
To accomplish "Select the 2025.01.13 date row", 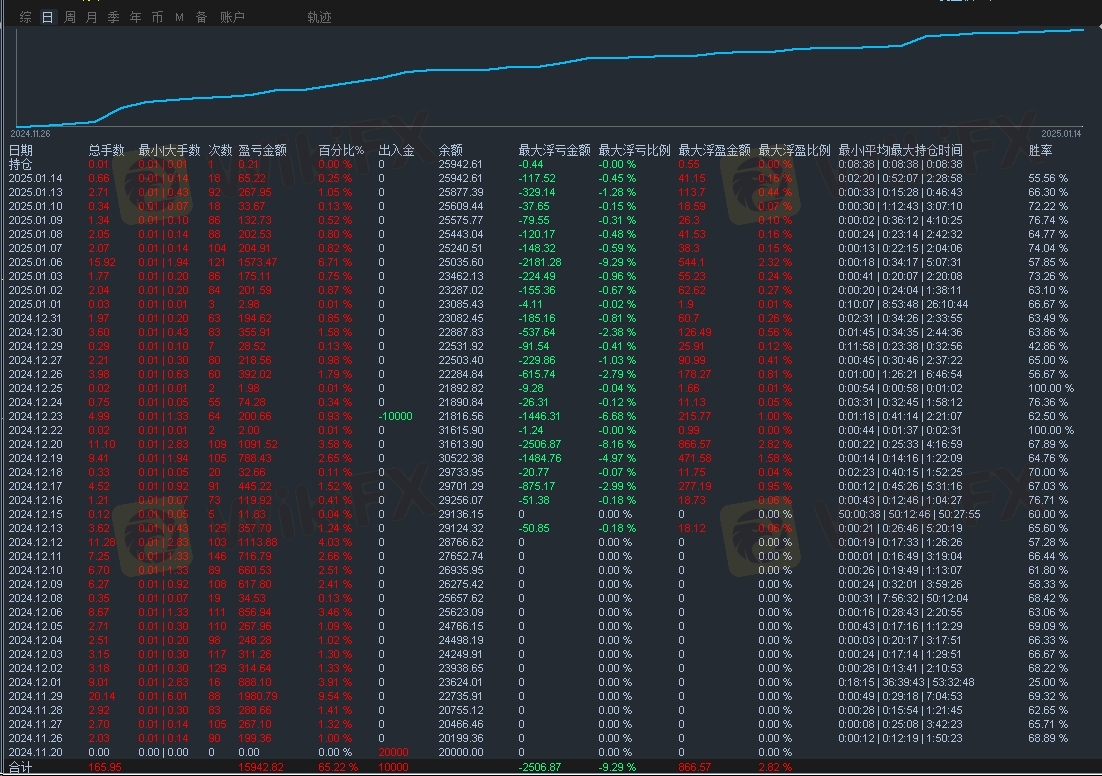I will 35,193.
